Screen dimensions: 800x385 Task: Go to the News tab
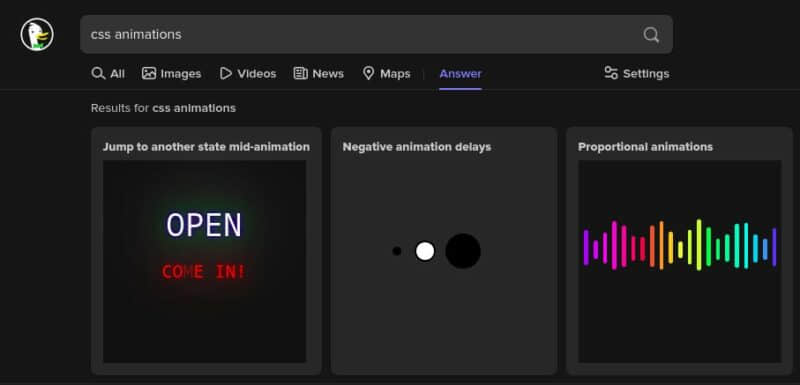[x=318, y=73]
